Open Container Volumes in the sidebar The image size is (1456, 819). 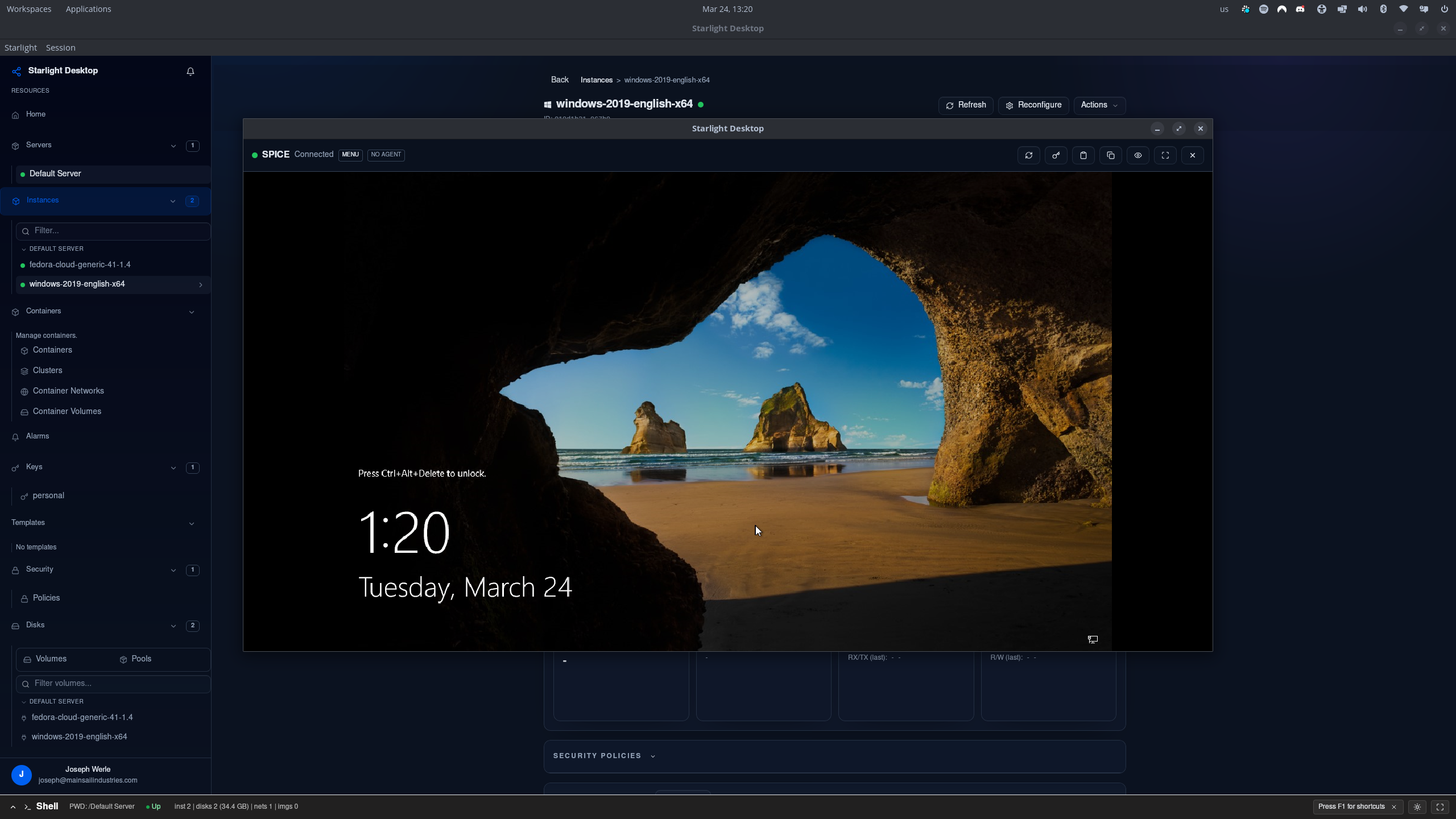pyautogui.click(x=67, y=411)
